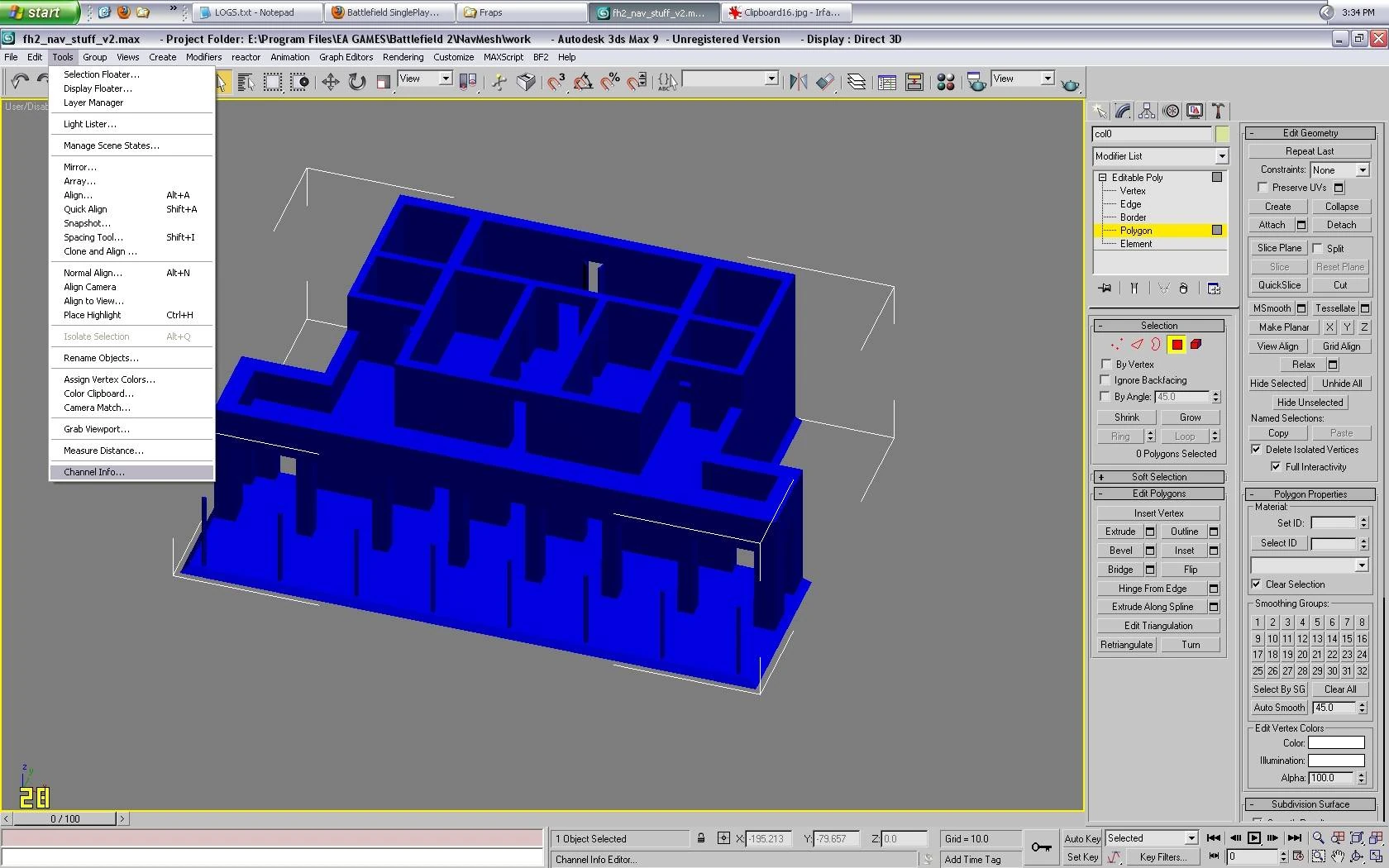Collapse the Editable Poly tree node
Viewport: 1389px width, 868px height.
click(1102, 178)
